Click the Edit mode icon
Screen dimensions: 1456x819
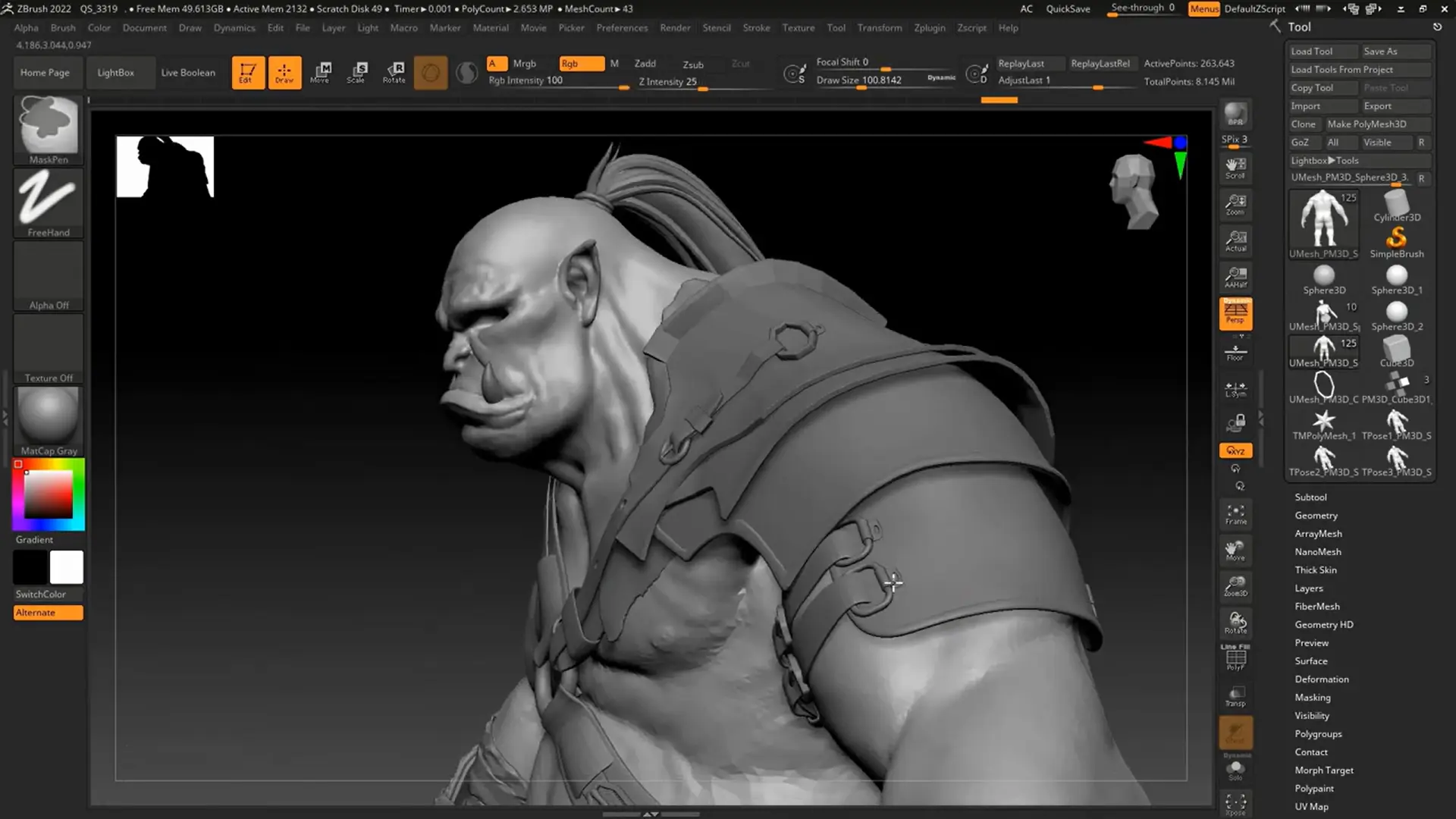248,72
